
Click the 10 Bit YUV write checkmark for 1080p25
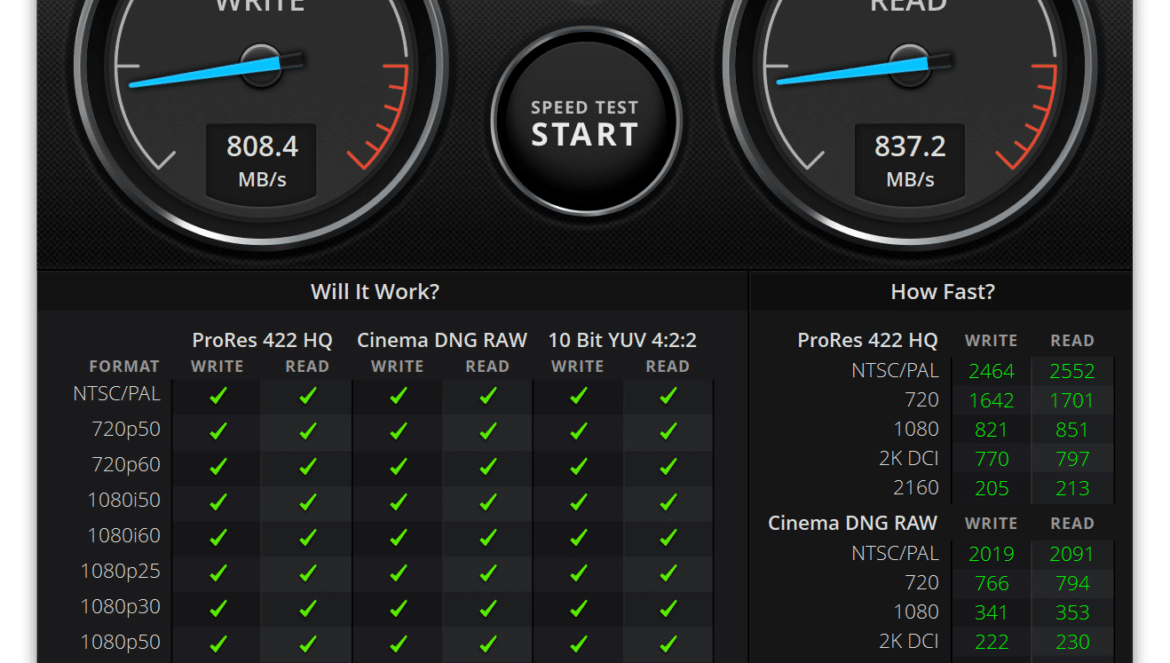(x=578, y=573)
